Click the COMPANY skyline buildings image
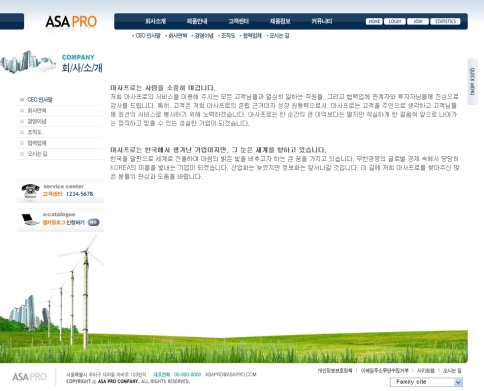Screen dimensions: 484x391 click(x=28, y=62)
